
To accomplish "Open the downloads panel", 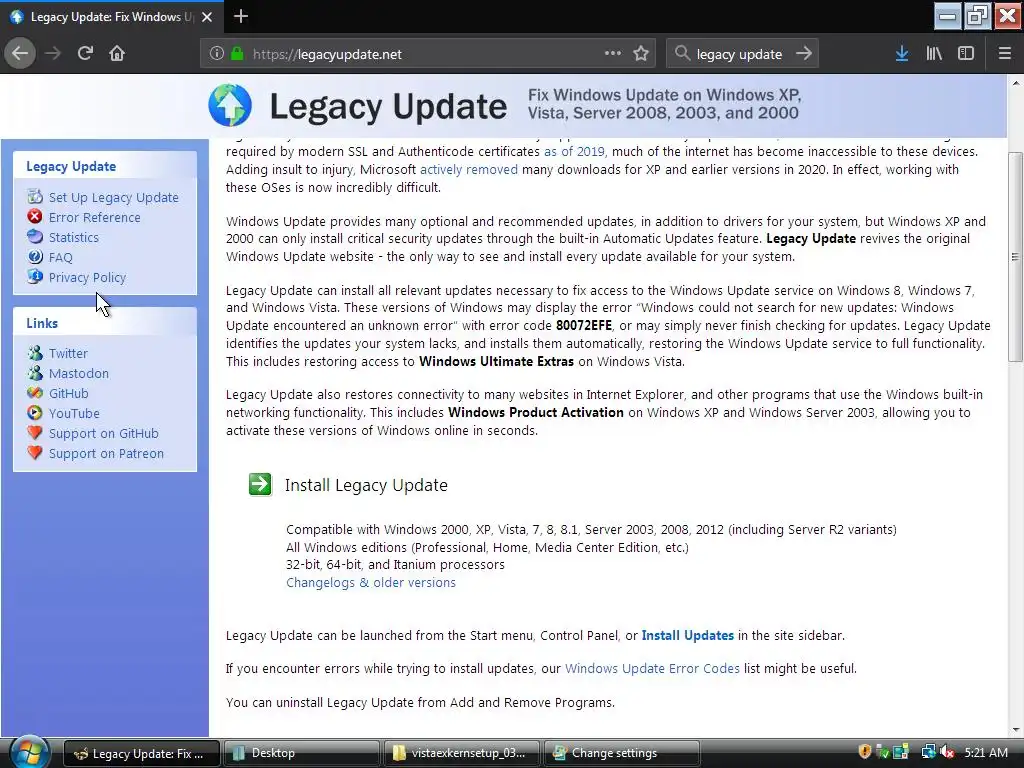I will (x=902, y=54).
